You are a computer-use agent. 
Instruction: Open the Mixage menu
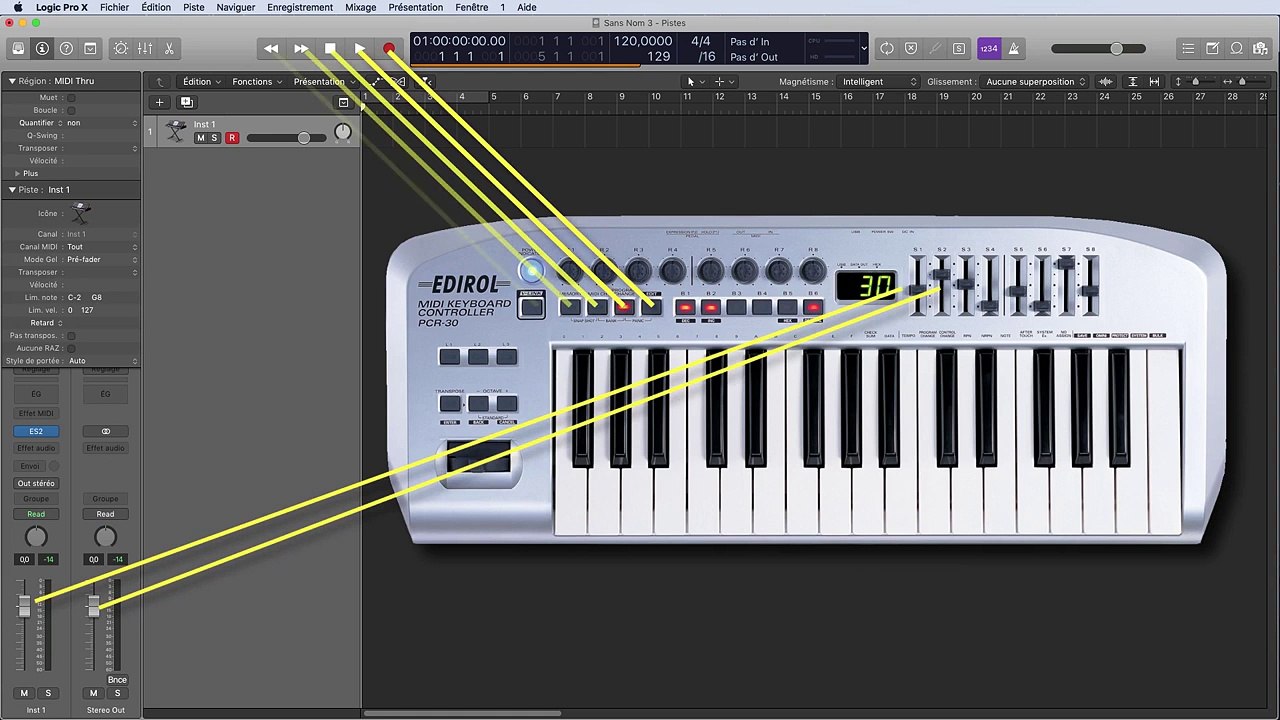[360, 7]
